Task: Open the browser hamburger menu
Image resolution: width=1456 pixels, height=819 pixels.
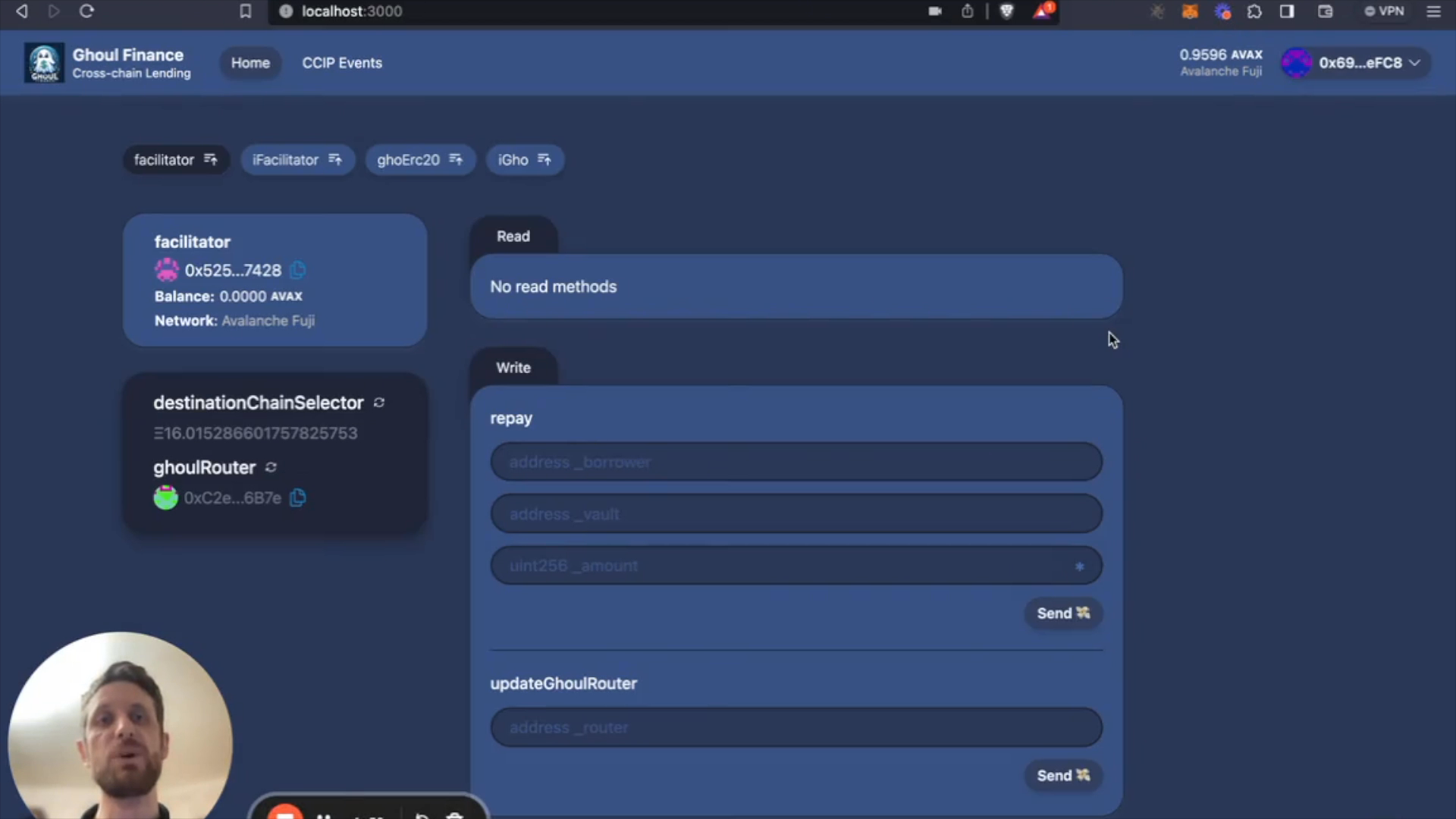Action: (1433, 11)
